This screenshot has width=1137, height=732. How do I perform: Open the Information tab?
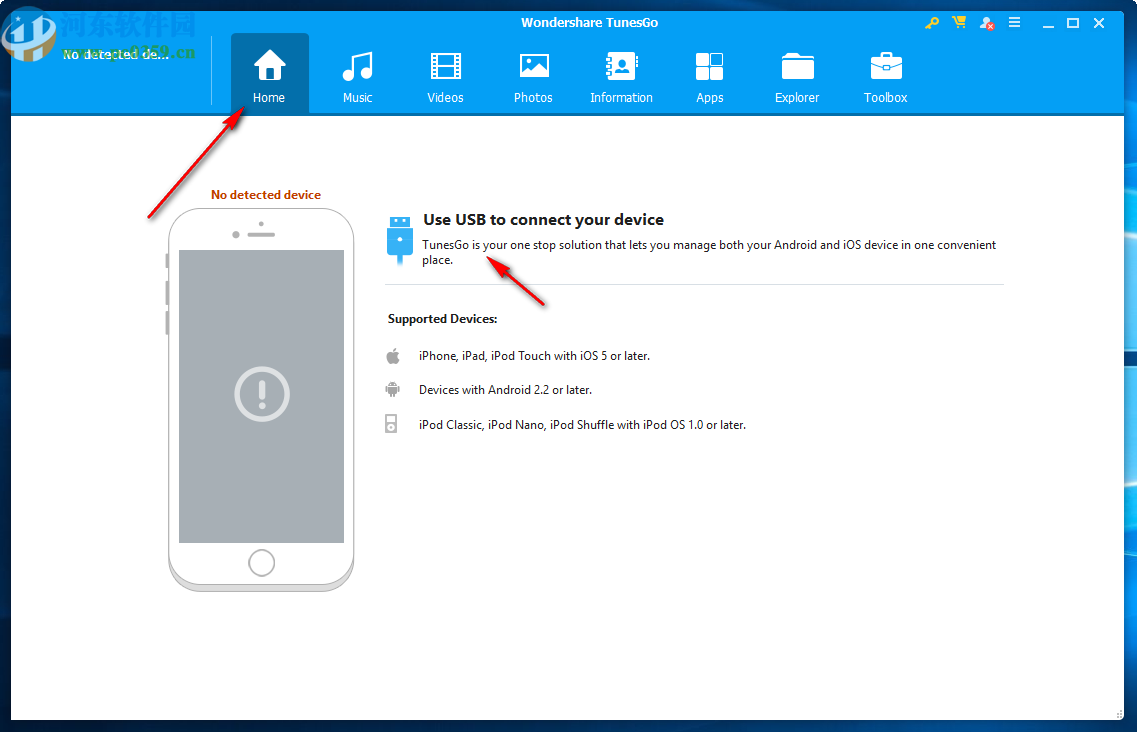coord(621,75)
